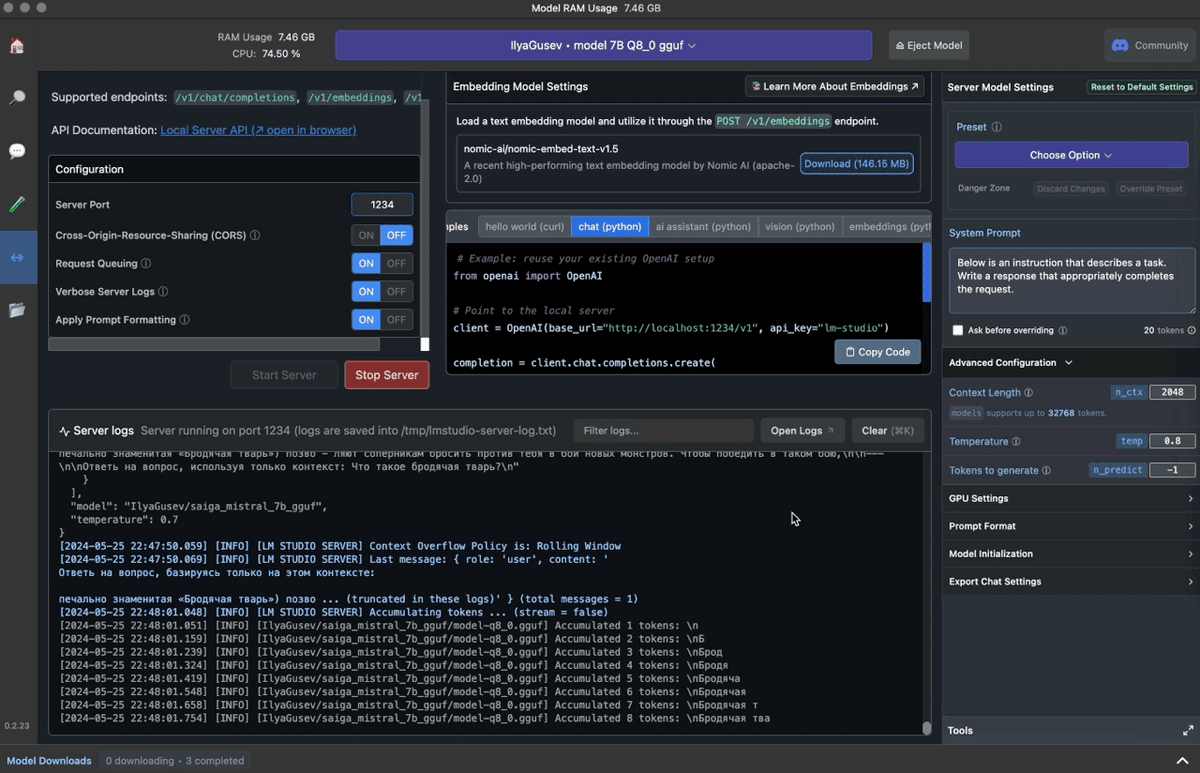Open the Choose Option preset dropdown
1200x773 pixels.
click(1071, 155)
